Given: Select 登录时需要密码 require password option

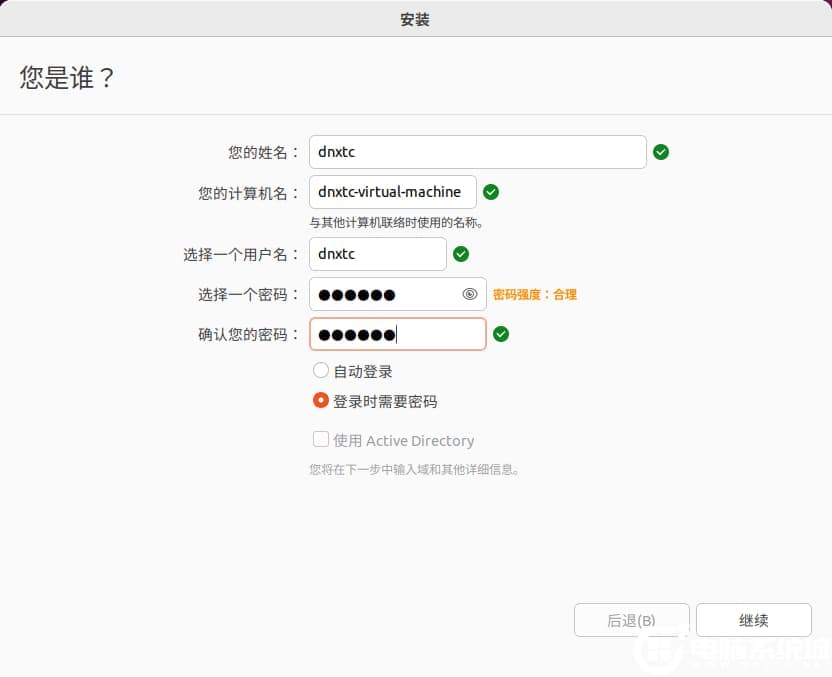Looking at the screenshot, I should pyautogui.click(x=321, y=400).
